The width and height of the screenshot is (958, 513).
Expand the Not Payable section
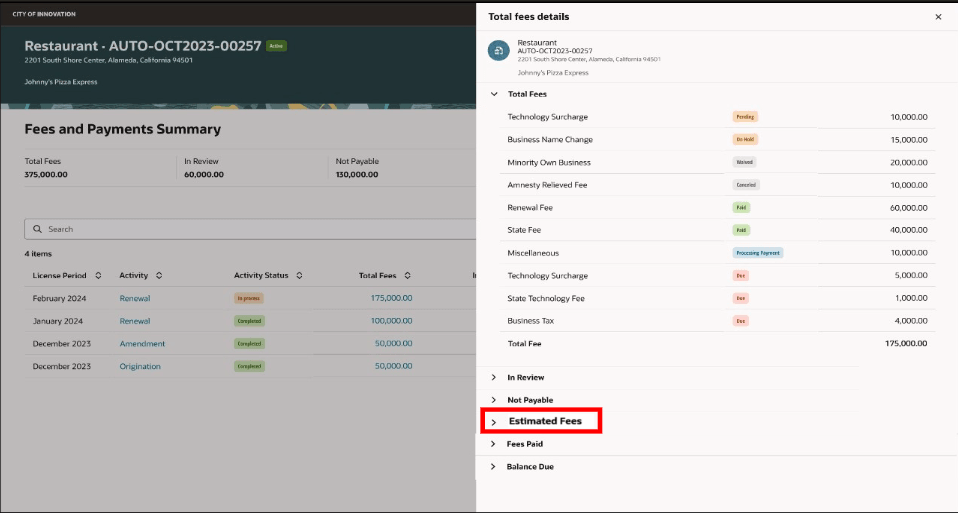coord(494,400)
